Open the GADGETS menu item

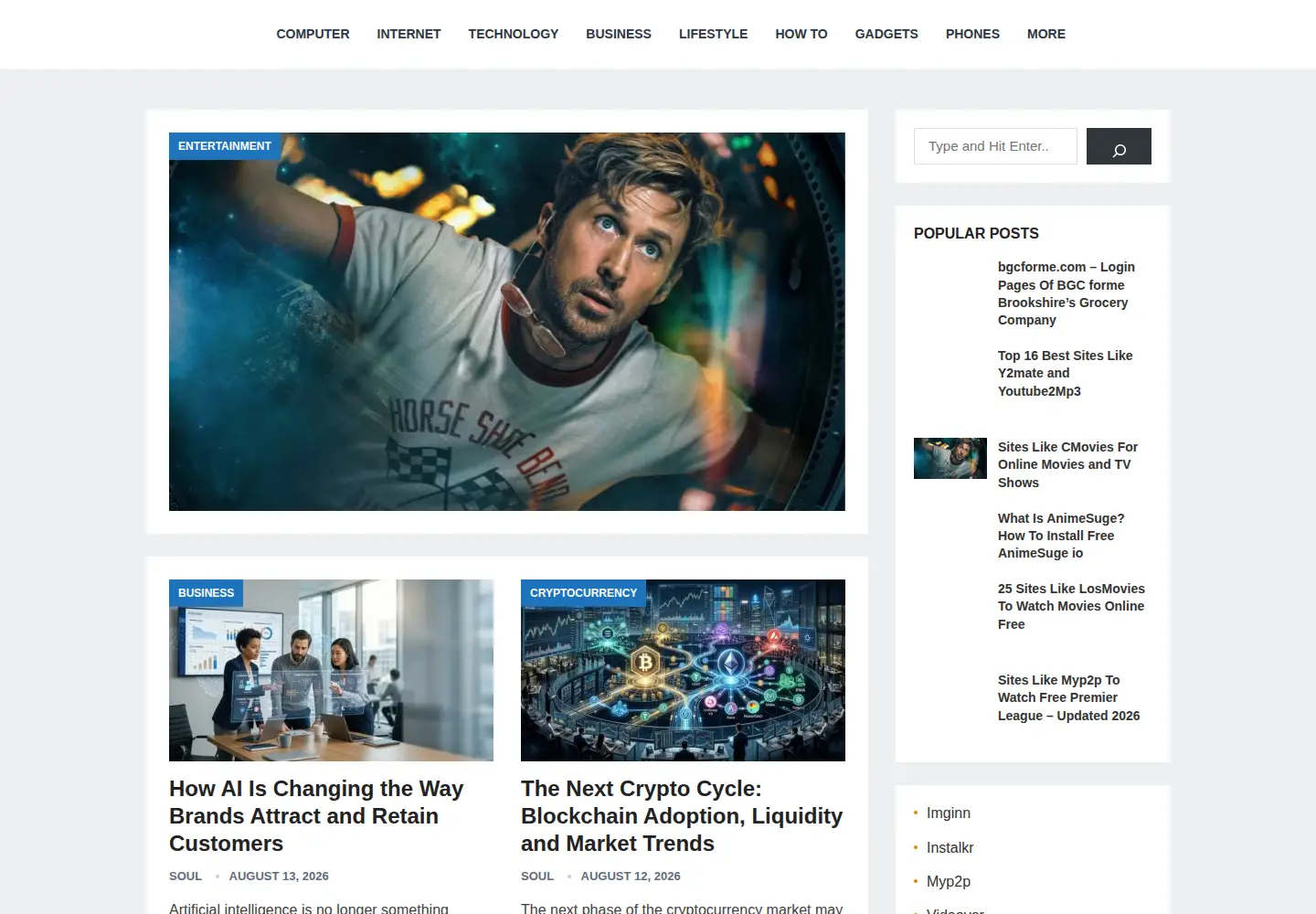coord(886,34)
